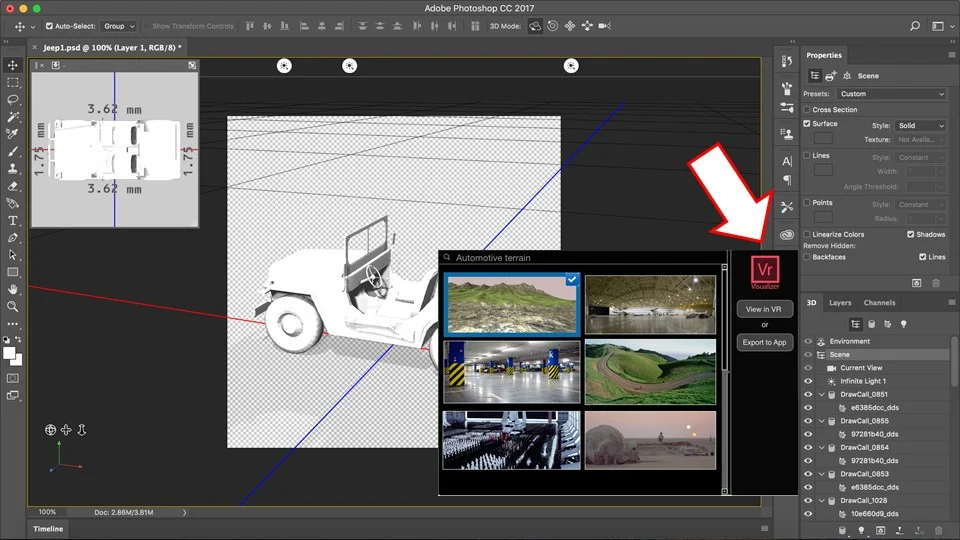Toggle the Auto-Select checkbox
This screenshot has width=960, height=540.
point(49,26)
